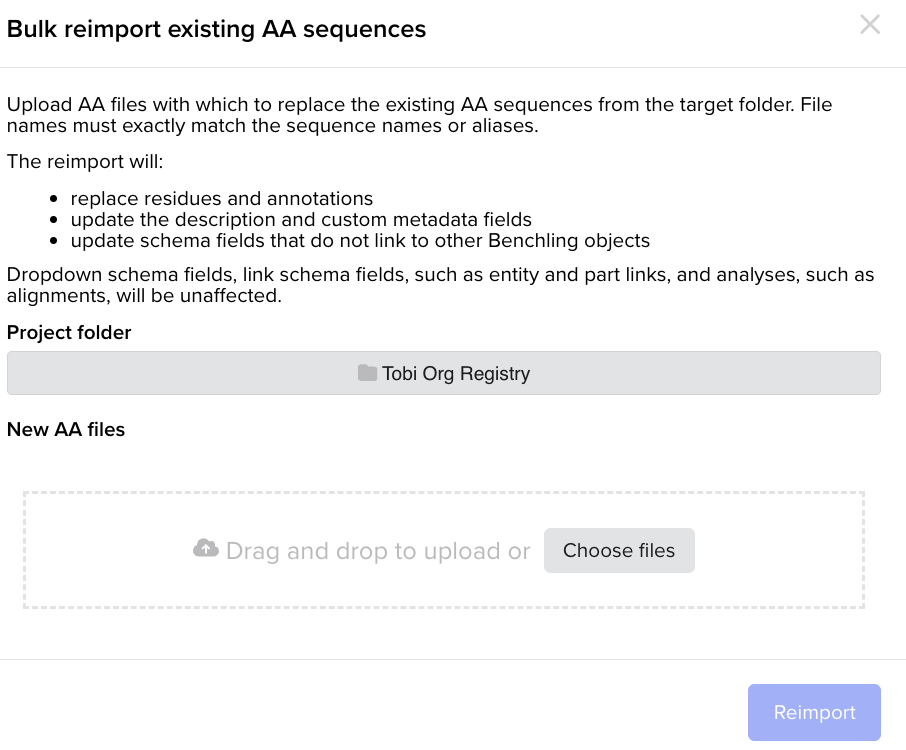Click the "Drag and drop to upload or" text
Screen dimensions: 906x750
[378, 551]
